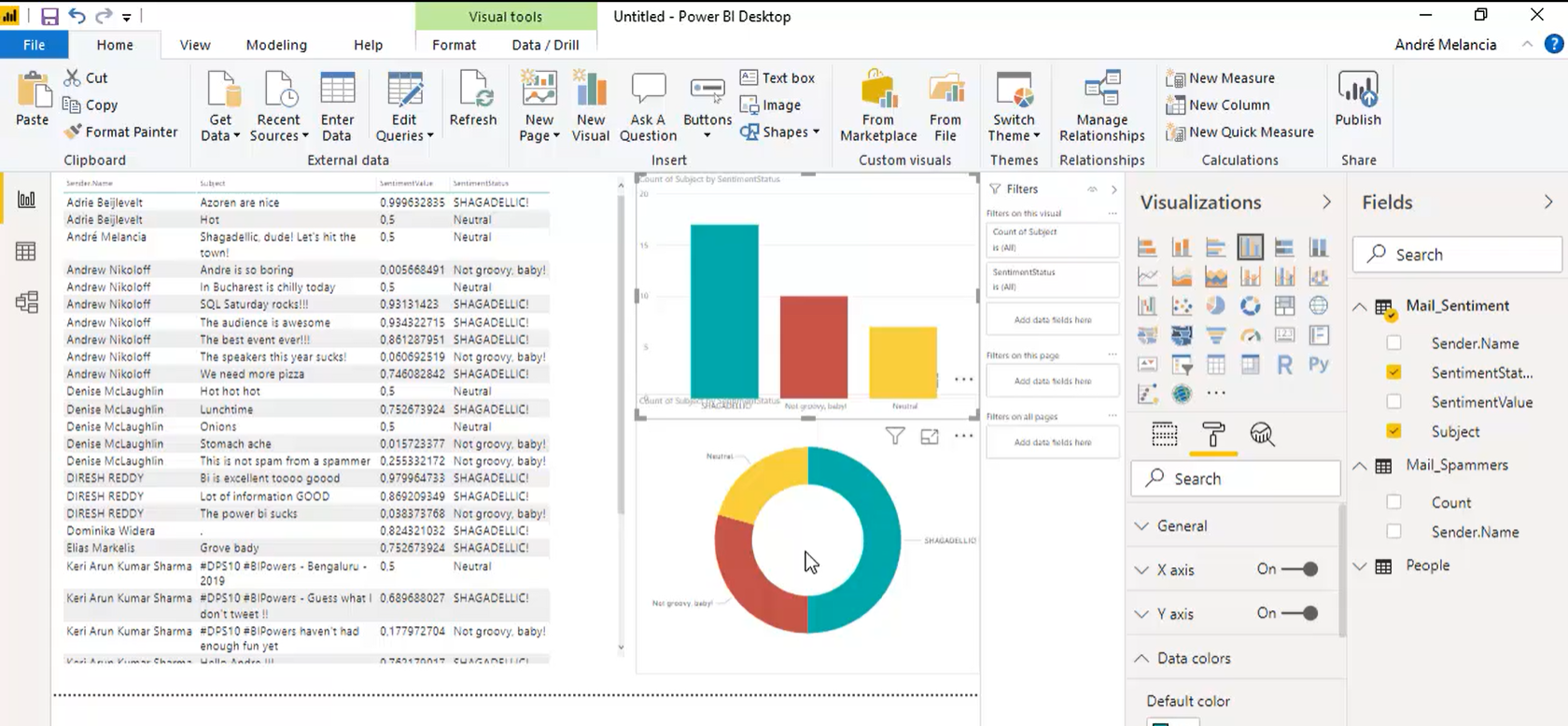The height and width of the screenshot is (726, 1568).
Task: Collapse the Mail_Sentiment table
Action: pyautogui.click(x=1360, y=306)
